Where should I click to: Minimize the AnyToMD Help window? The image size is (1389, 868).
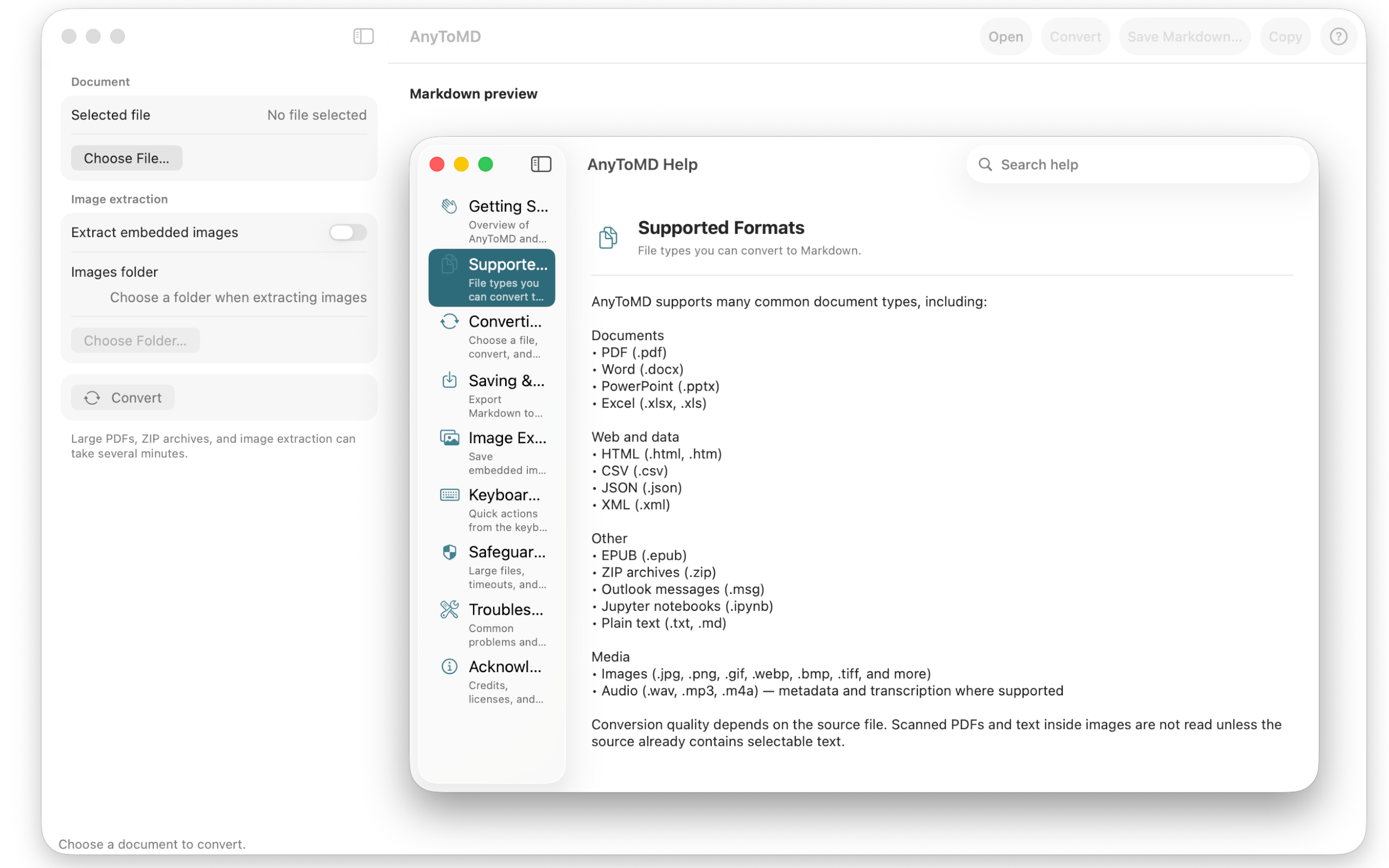pos(461,164)
